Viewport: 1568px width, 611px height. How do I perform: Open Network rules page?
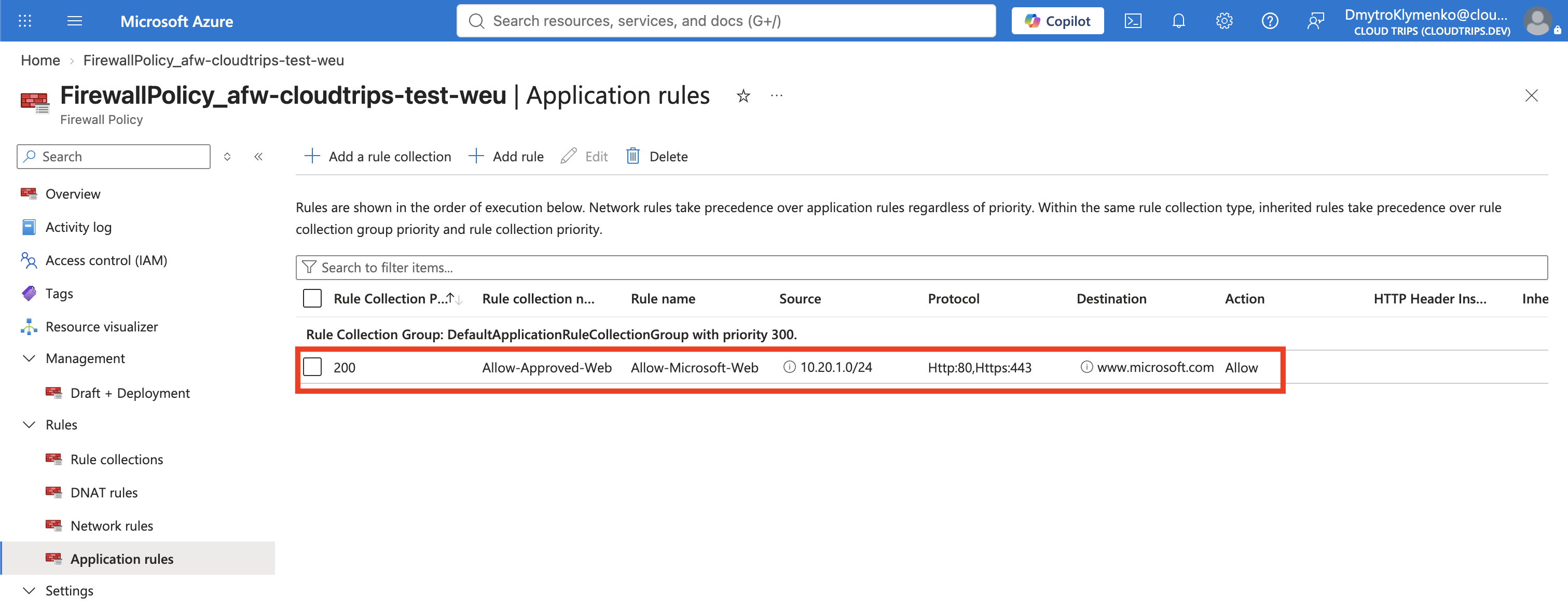pyautogui.click(x=112, y=526)
